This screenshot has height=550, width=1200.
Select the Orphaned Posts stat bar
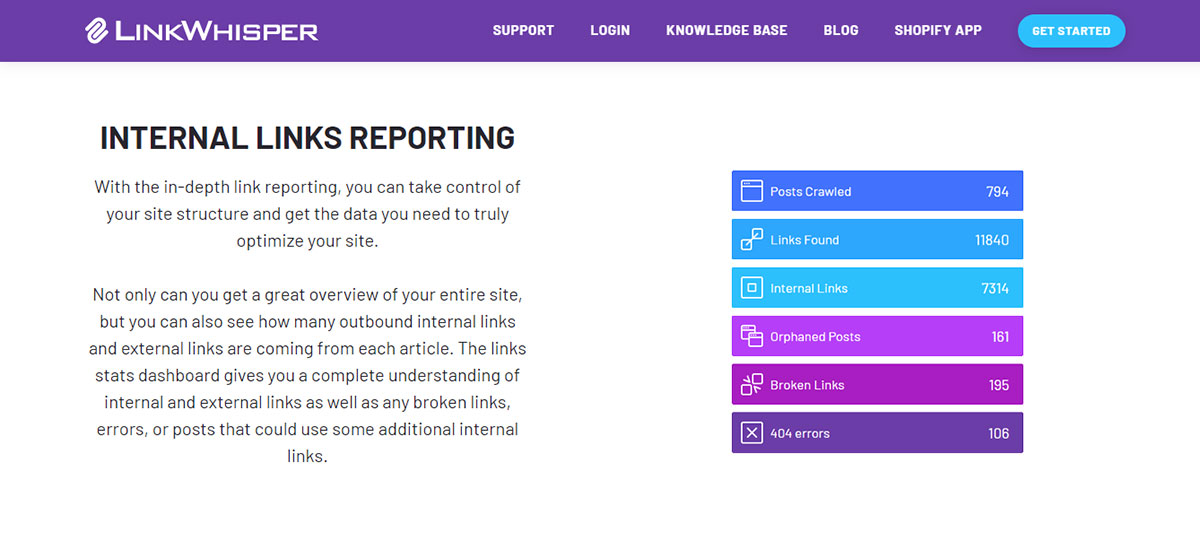[877, 336]
